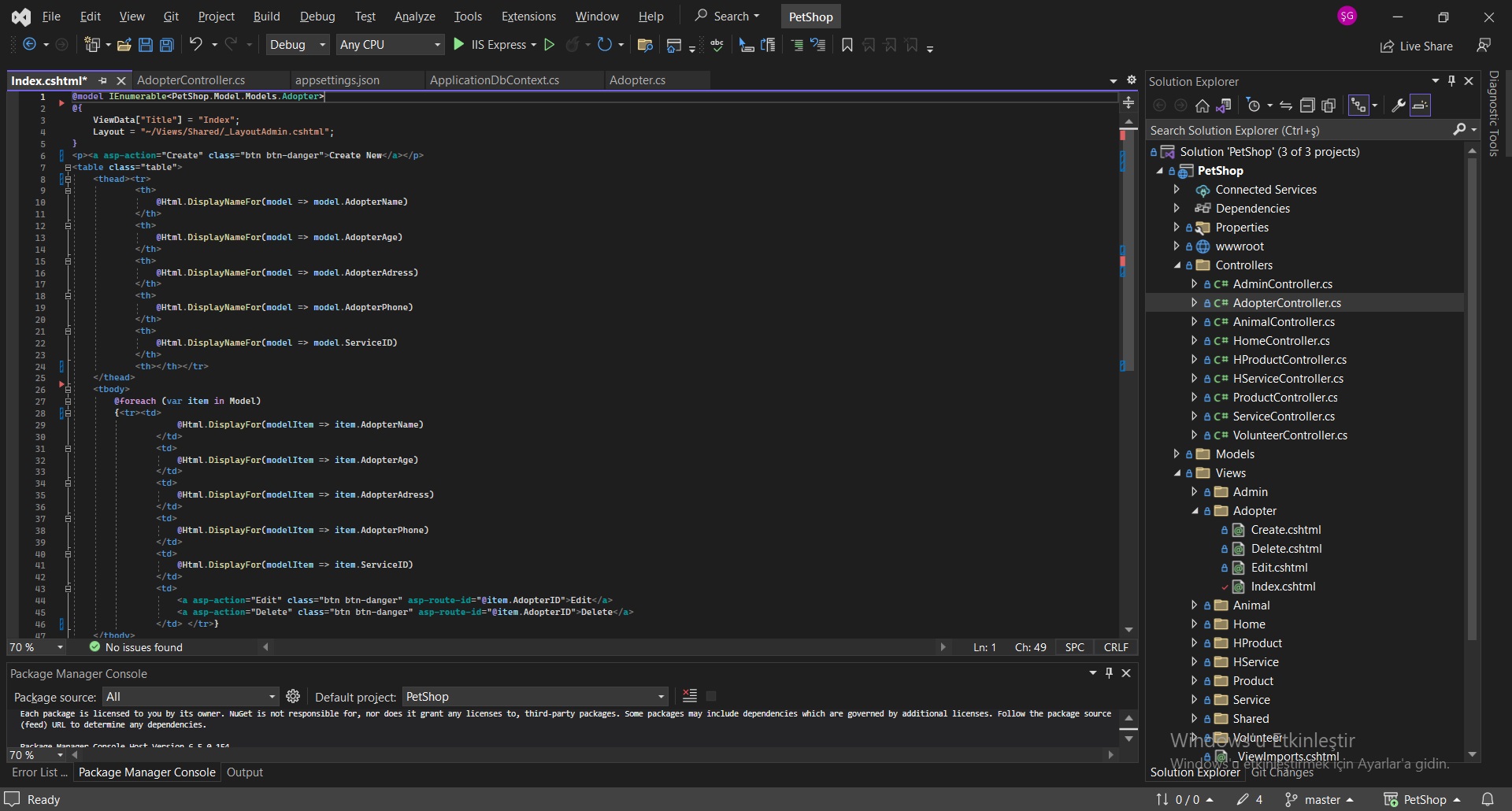Start debugging with IIS Express play button

point(459,45)
